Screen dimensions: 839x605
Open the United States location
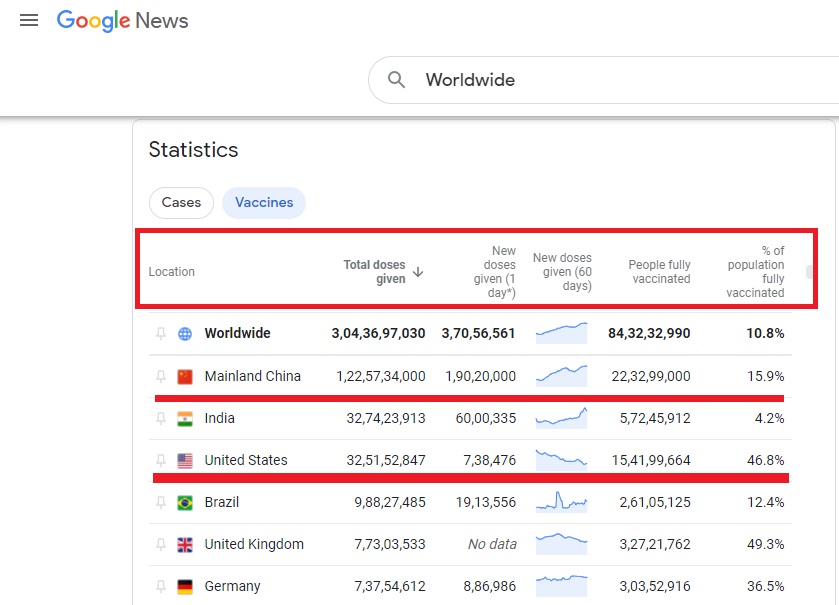coord(246,460)
